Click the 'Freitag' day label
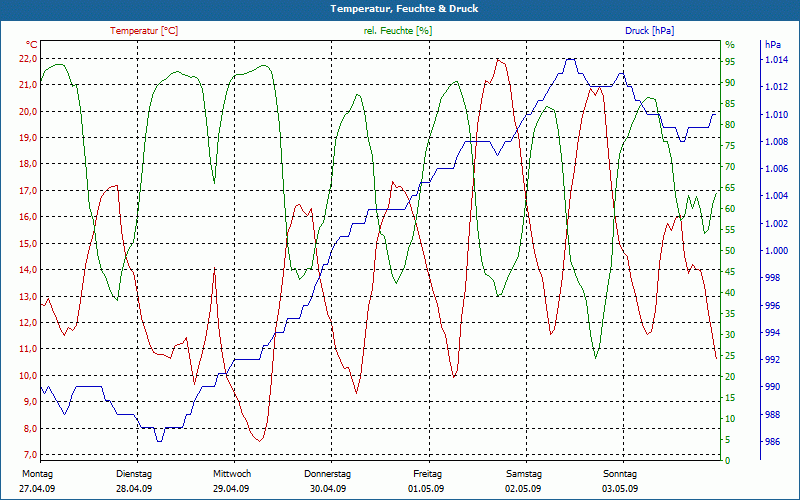 tap(428, 474)
